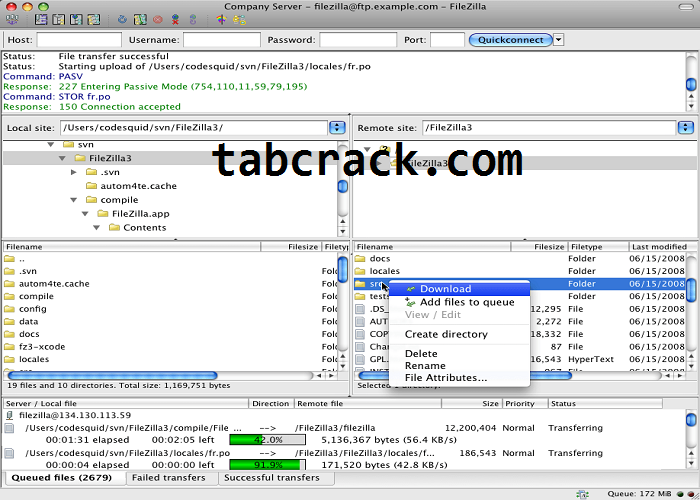This screenshot has height=500, width=700.
Task: Click the folder icon beside remote locales
Action: (x=360, y=271)
